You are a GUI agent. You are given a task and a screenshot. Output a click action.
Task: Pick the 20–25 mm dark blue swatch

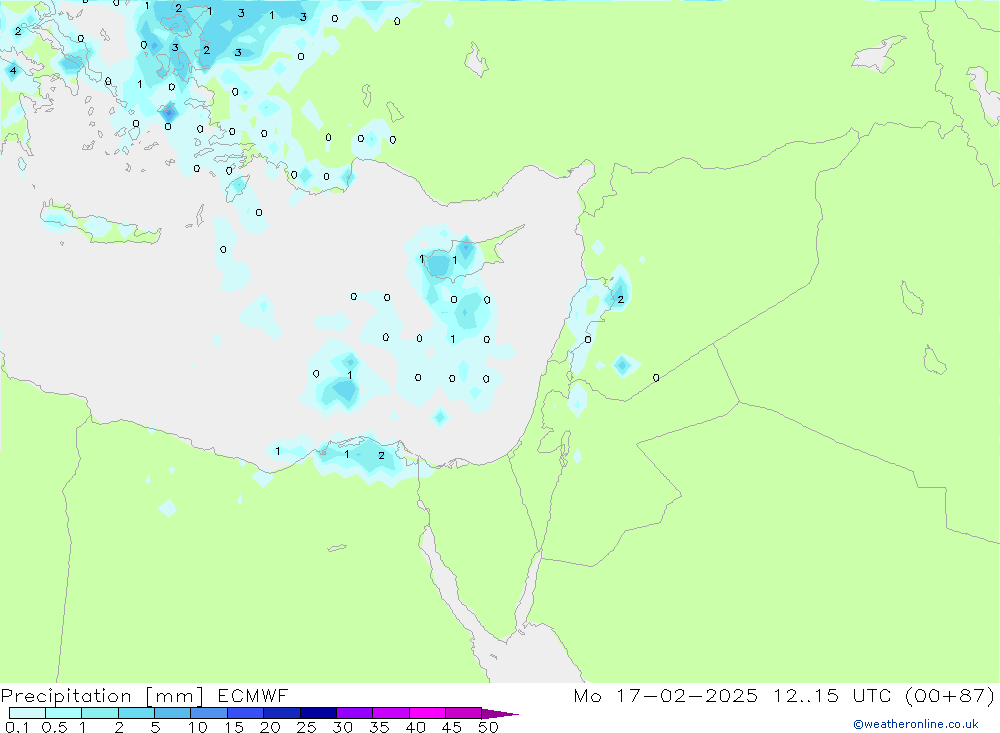click(281, 713)
